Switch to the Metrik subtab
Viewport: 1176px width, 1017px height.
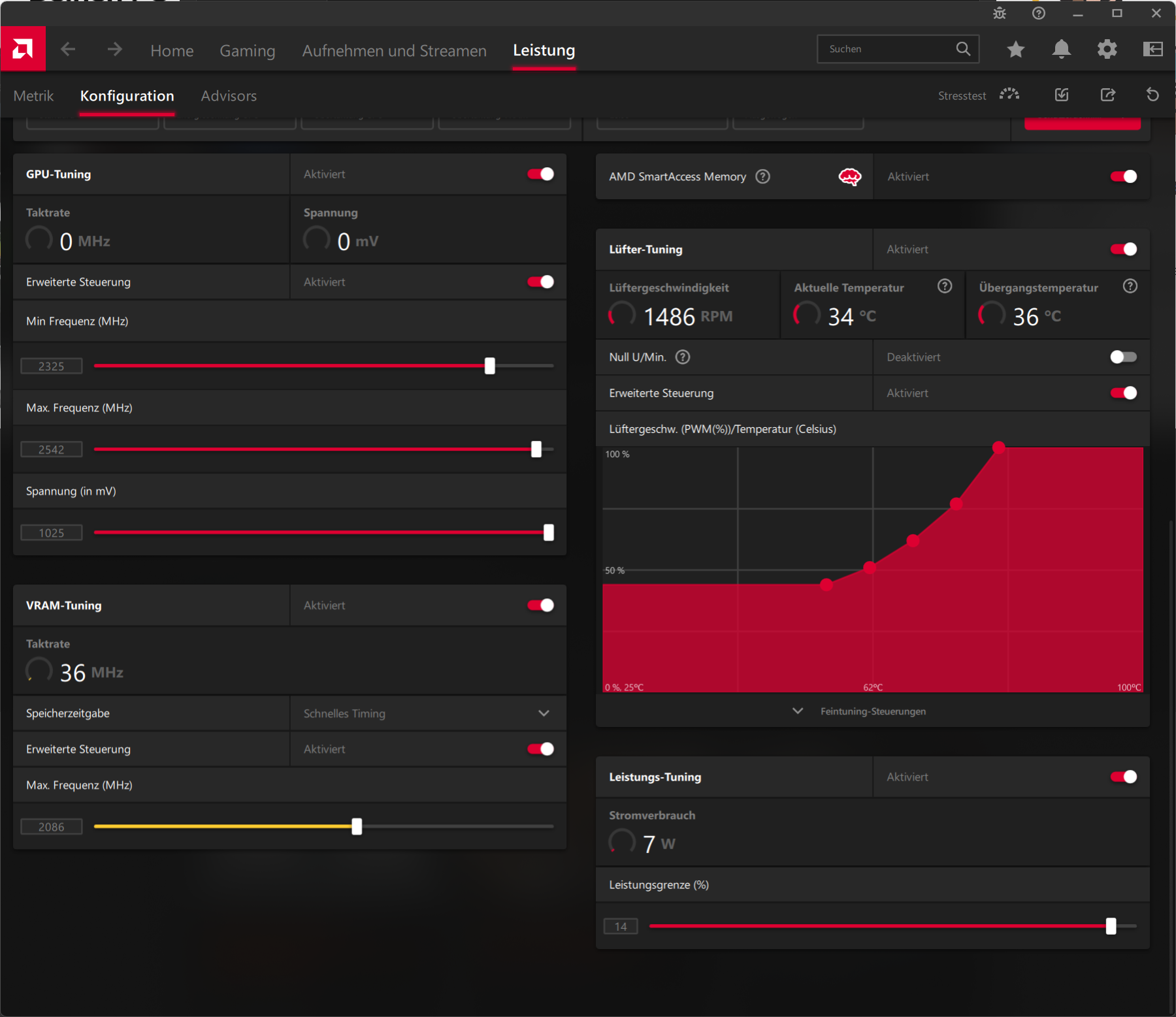click(33, 96)
